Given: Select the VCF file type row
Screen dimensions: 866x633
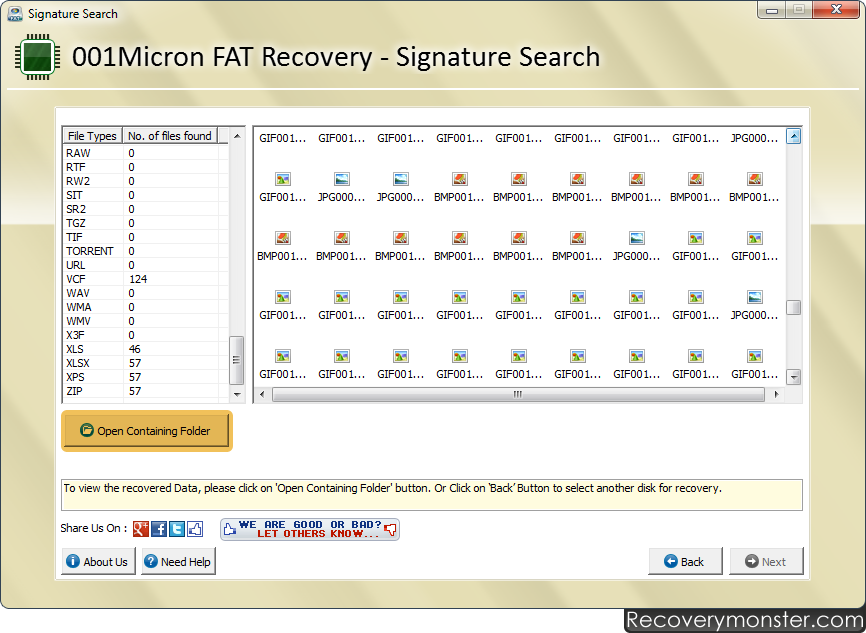Looking at the screenshot, I should [x=145, y=279].
